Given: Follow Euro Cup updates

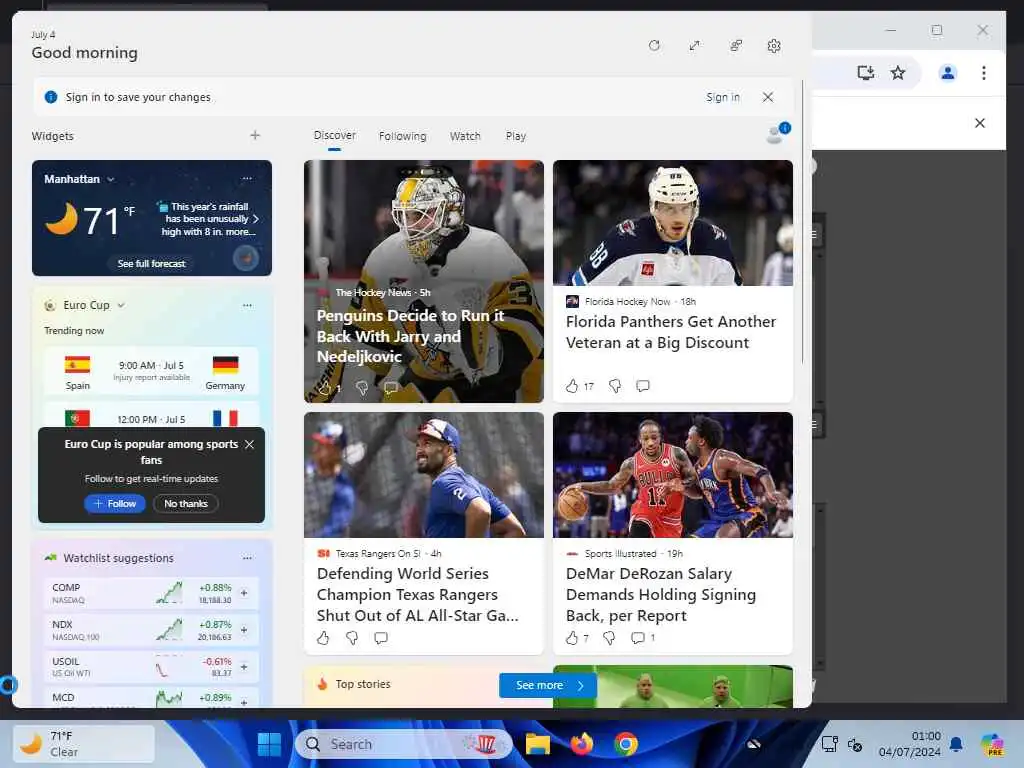Looking at the screenshot, I should click(115, 504).
